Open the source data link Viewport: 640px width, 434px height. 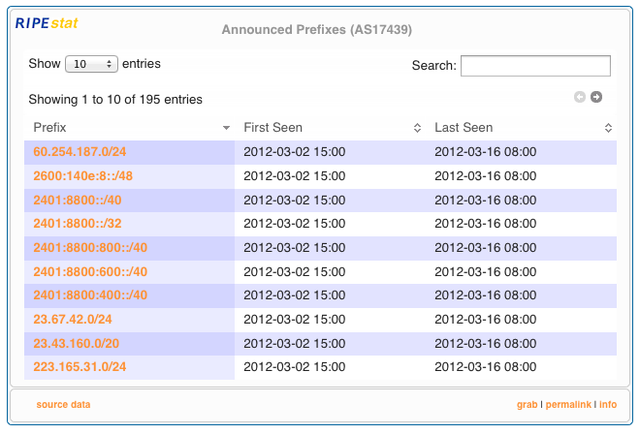[63, 405]
